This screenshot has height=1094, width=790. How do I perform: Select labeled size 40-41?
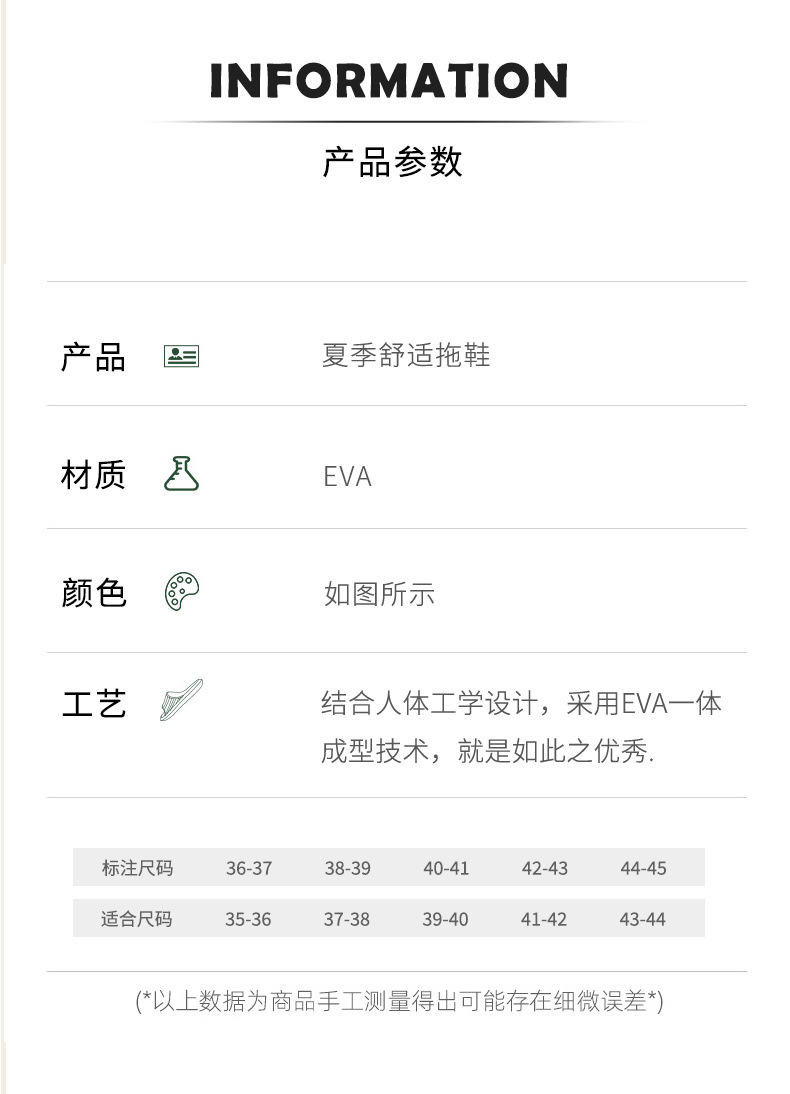pyautogui.click(x=446, y=868)
